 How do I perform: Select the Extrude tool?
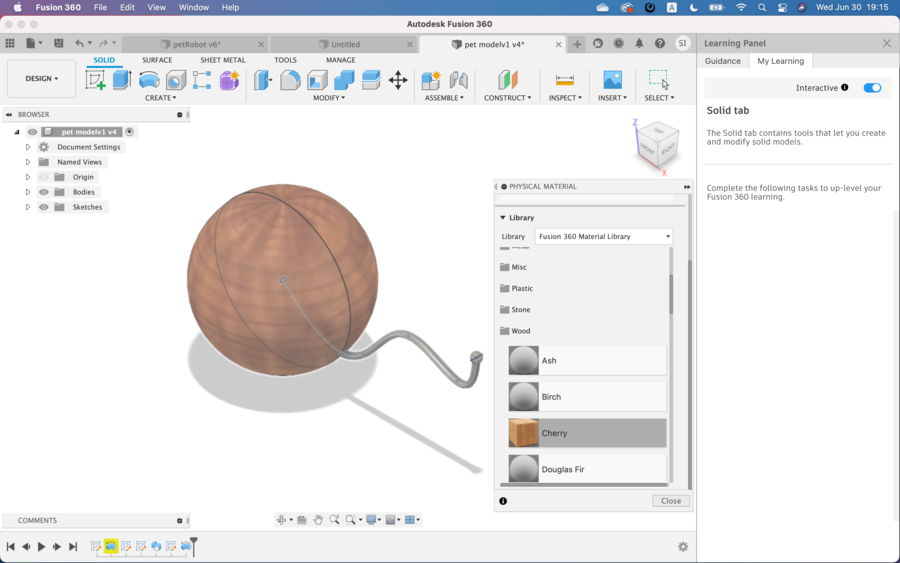click(x=122, y=80)
